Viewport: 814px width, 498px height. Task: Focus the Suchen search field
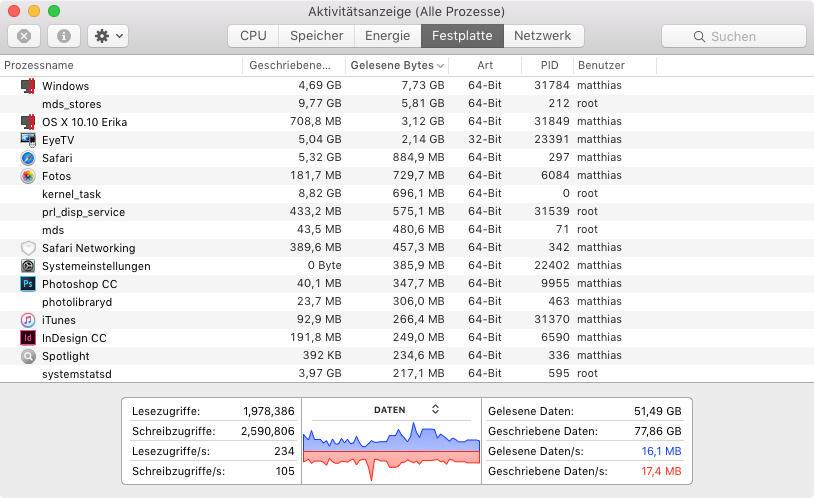pyautogui.click(x=734, y=36)
